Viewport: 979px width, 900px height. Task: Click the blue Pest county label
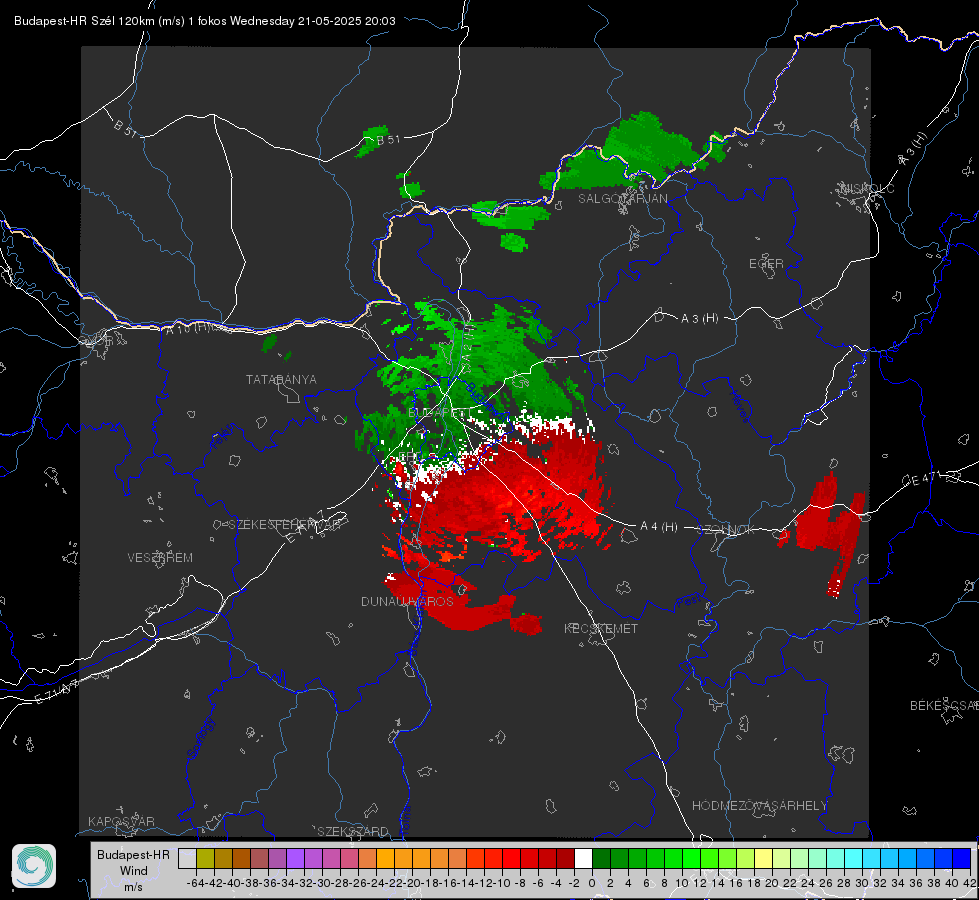point(688,602)
